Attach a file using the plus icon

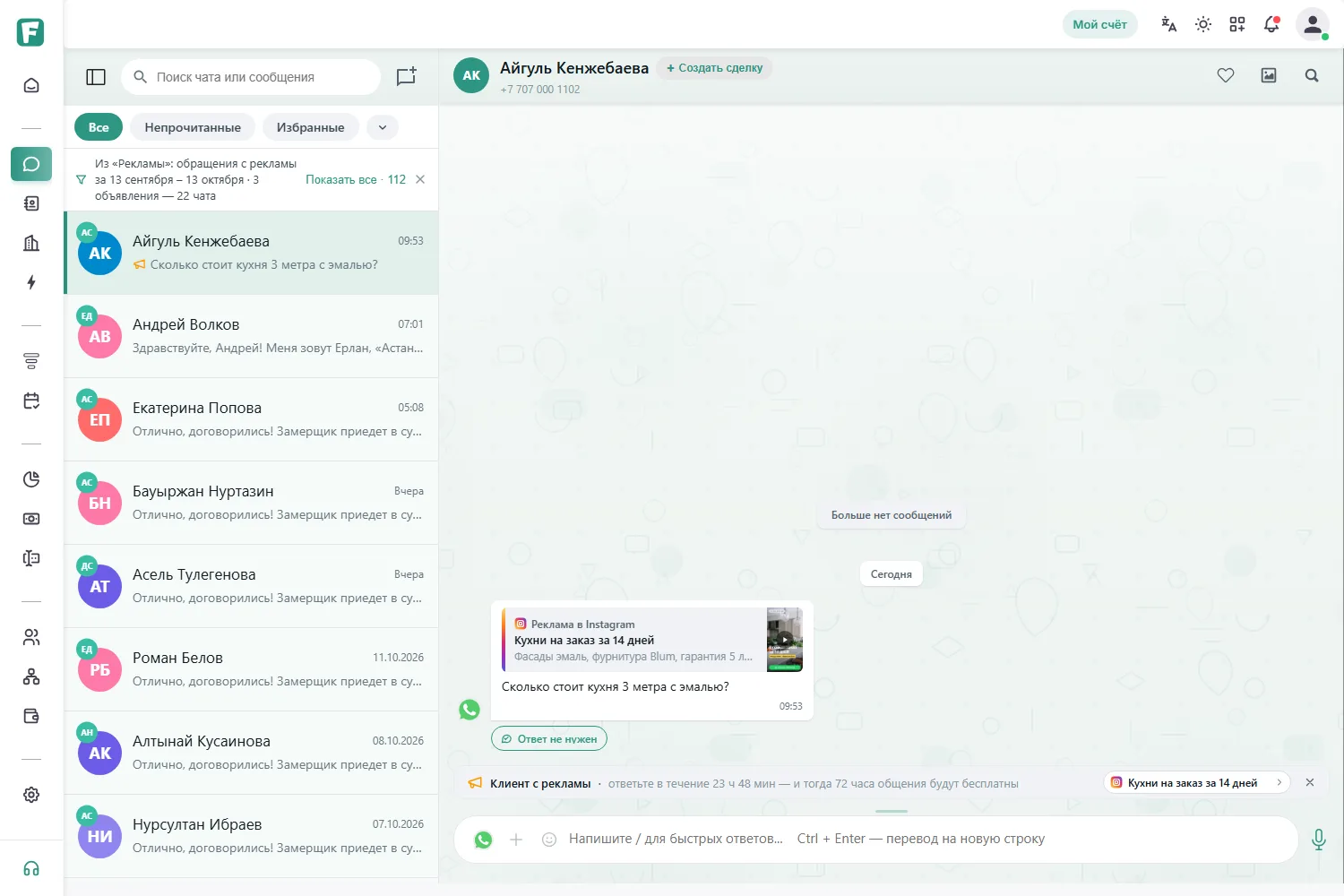(516, 840)
